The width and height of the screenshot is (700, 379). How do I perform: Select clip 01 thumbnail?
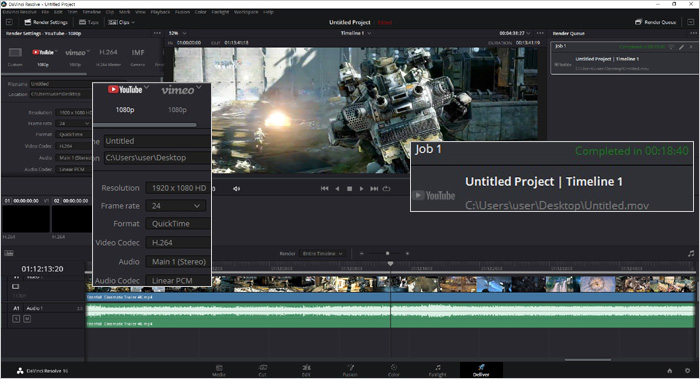(26, 219)
